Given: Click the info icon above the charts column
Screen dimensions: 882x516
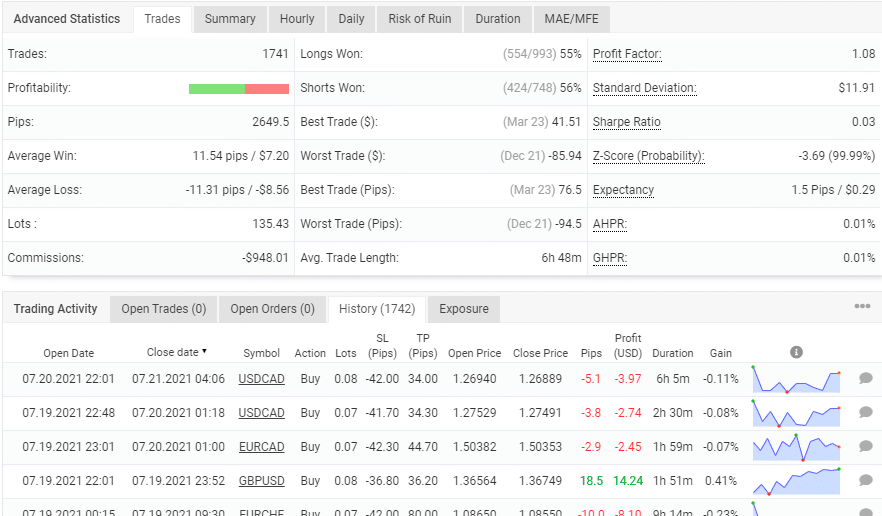Looking at the screenshot, I should click(x=796, y=352).
